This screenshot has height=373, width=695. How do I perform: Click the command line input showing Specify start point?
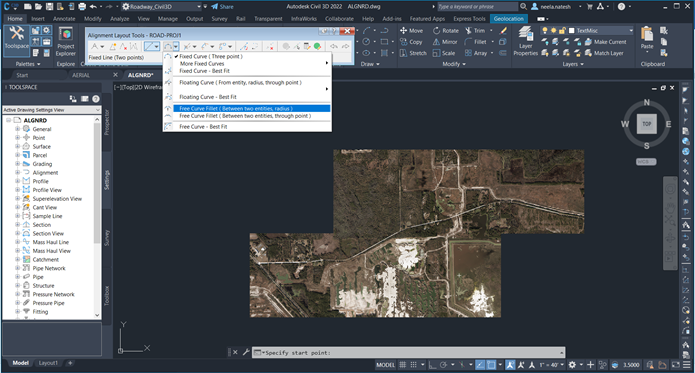coord(409,353)
